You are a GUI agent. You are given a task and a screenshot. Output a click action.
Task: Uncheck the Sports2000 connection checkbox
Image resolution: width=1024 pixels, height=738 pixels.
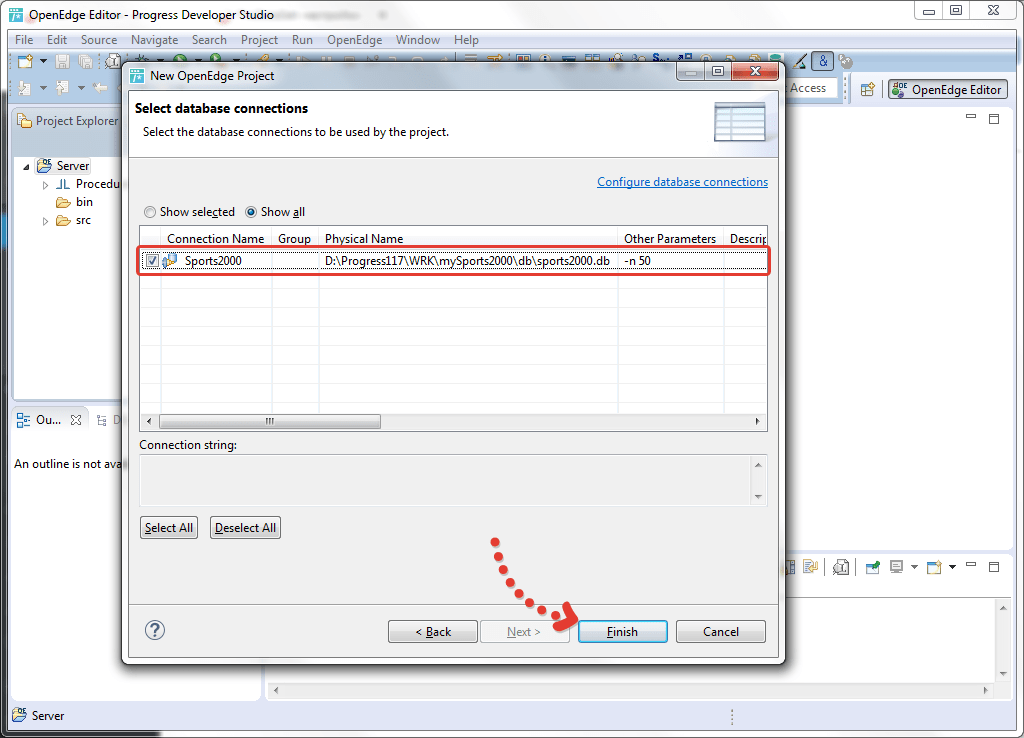coord(152,261)
